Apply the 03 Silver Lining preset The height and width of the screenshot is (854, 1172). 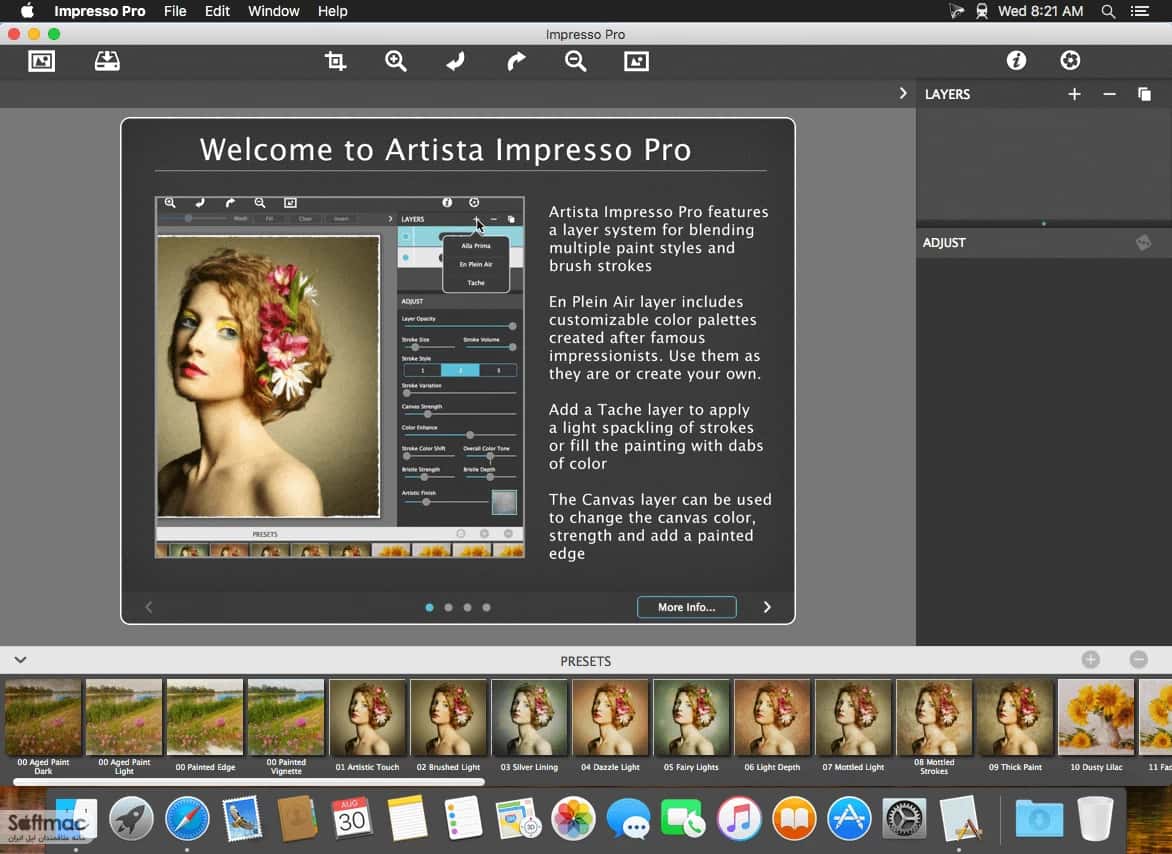[x=529, y=725]
